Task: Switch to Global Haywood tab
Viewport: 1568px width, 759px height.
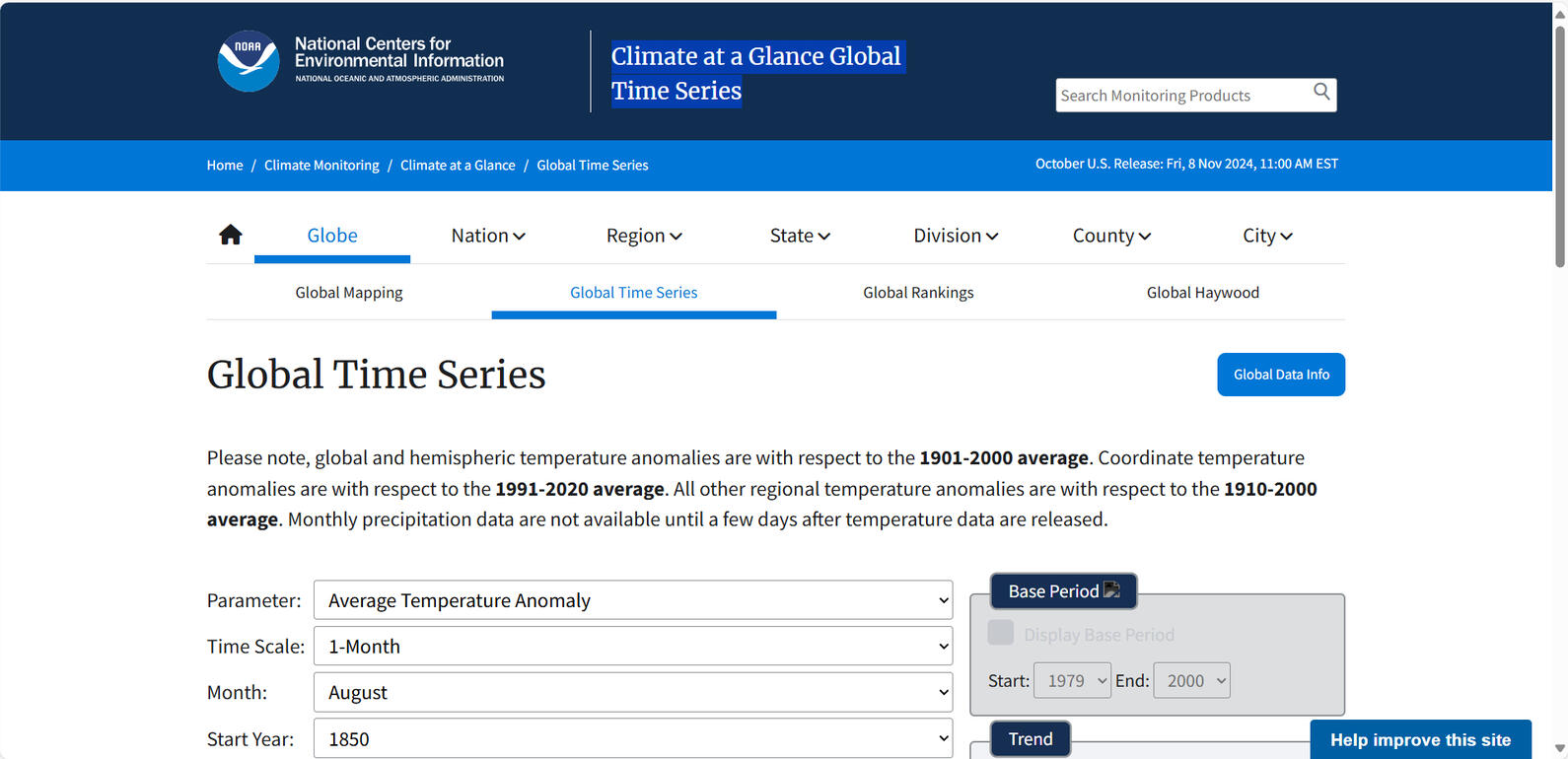Action: [1202, 293]
